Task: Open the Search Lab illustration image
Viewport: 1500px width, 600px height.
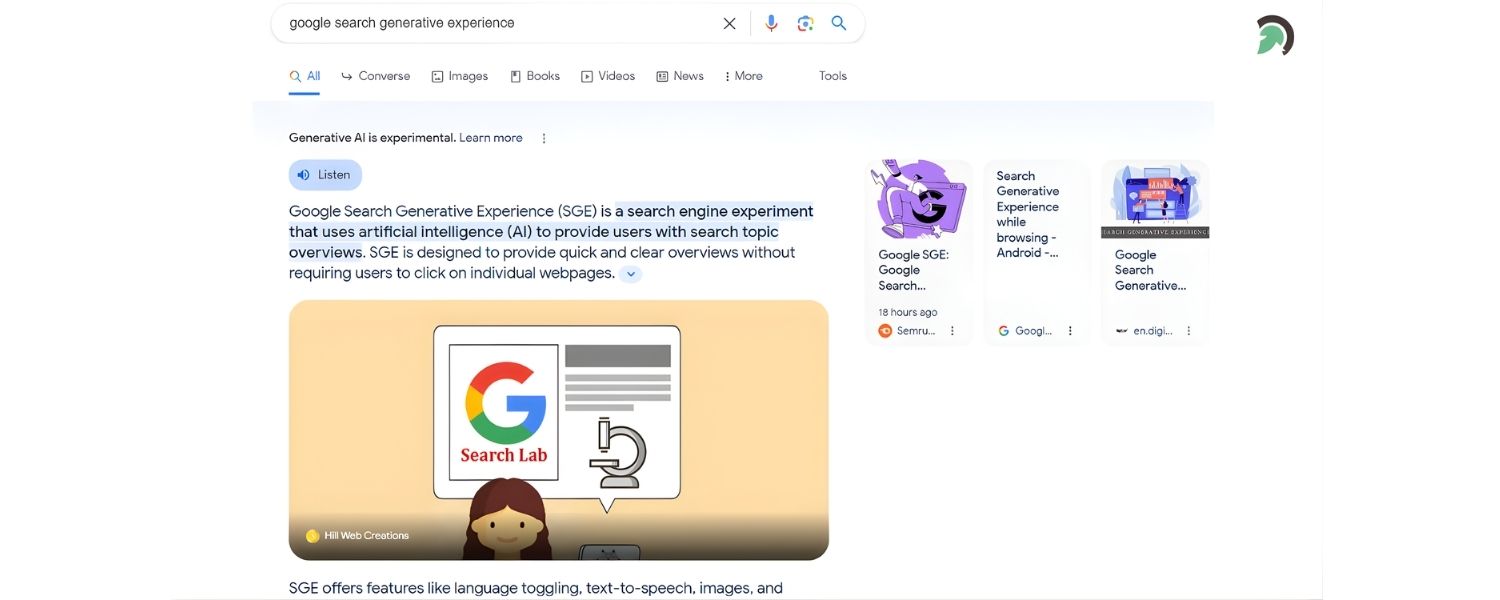Action: click(558, 429)
